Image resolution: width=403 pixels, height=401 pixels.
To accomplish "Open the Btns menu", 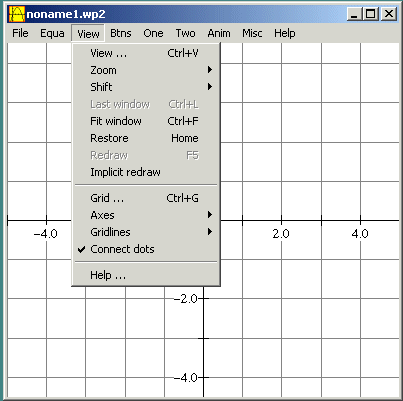I will tap(121, 33).
